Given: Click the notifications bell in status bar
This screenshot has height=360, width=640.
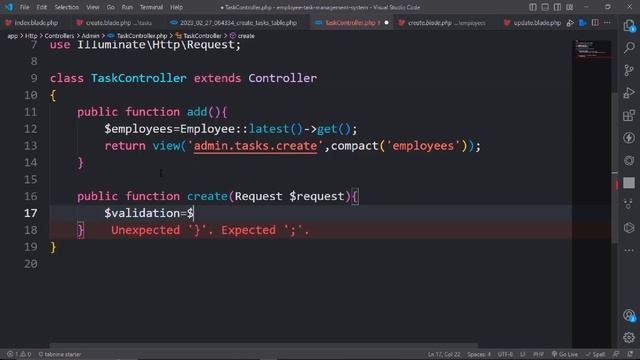Looking at the screenshot, I should pos(631,354).
